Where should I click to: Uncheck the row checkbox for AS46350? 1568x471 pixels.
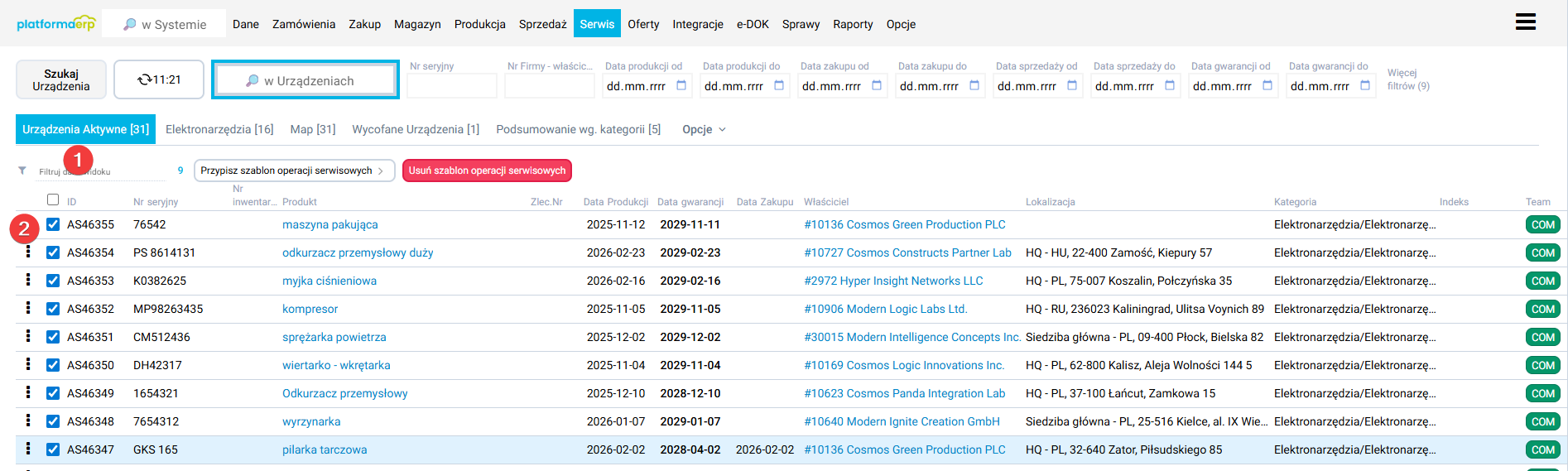tap(53, 365)
